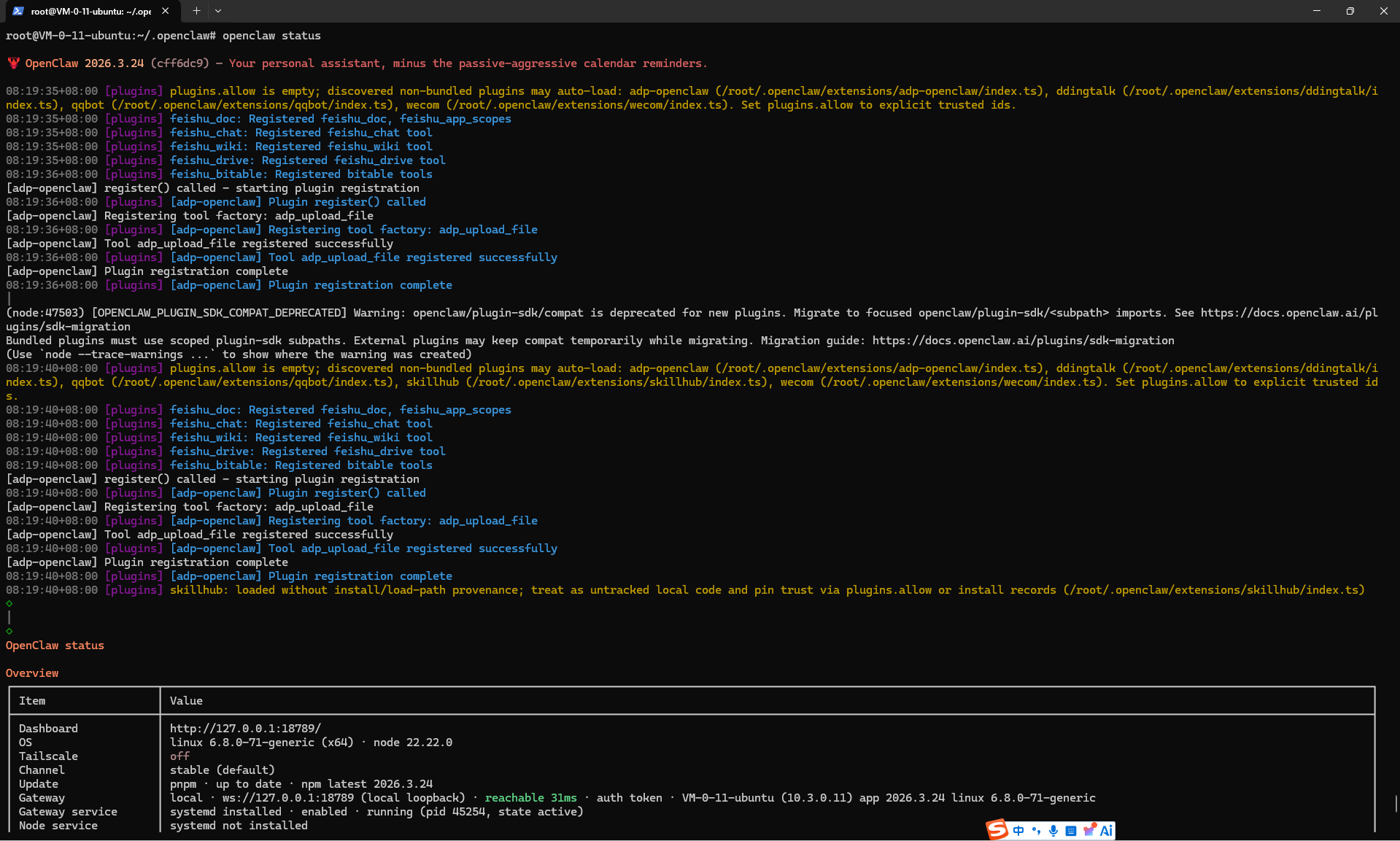Click 'node 22.22.0' version text
Image resolution: width=1400 pixels, height=841 pixels.
point(413,743)
